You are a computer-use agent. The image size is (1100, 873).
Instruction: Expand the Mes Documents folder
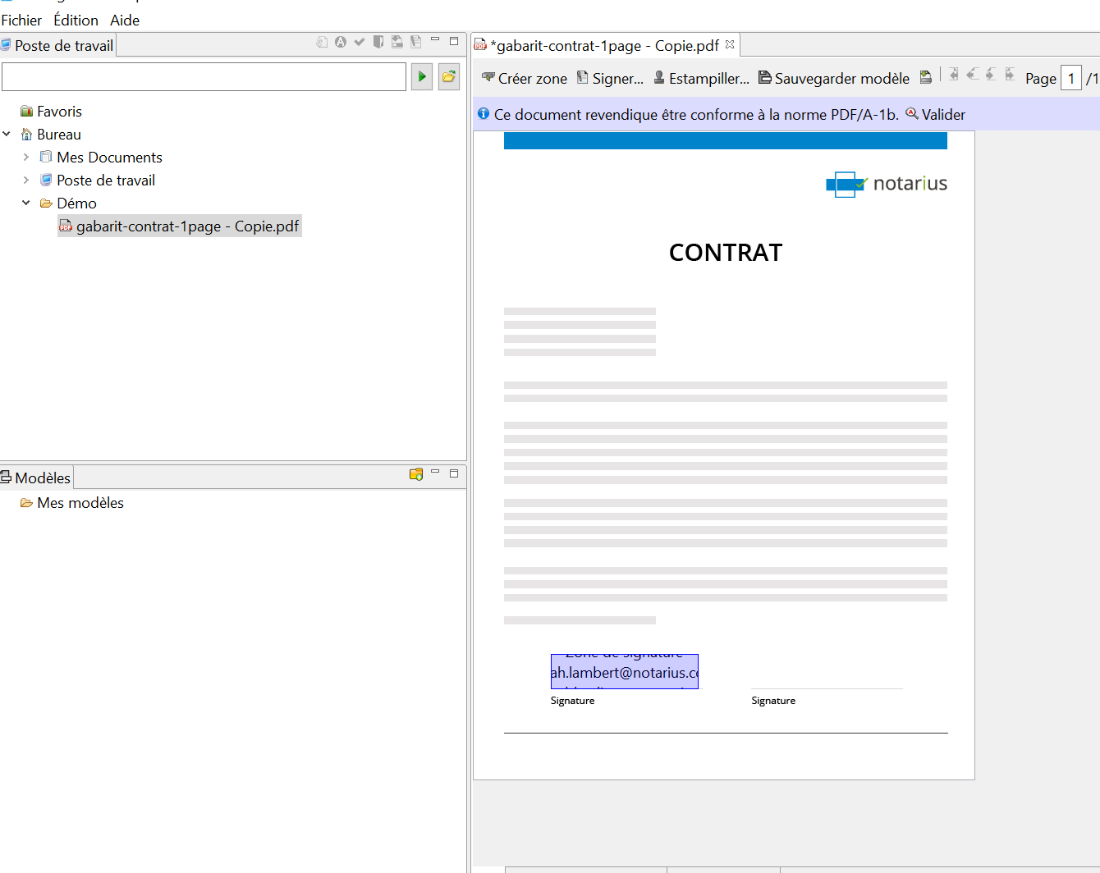(x=26, y=157)
